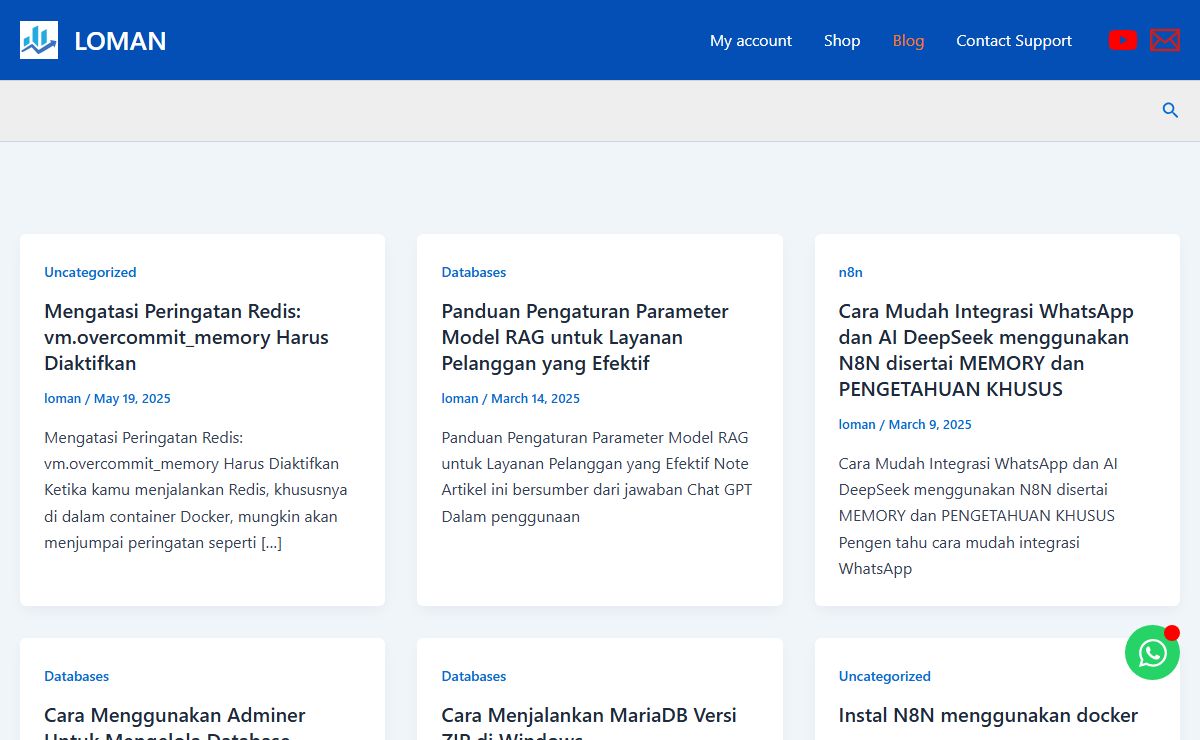Click the email envelope icon
Screen dimensions: 1200x740
[x=1165, y=40]
